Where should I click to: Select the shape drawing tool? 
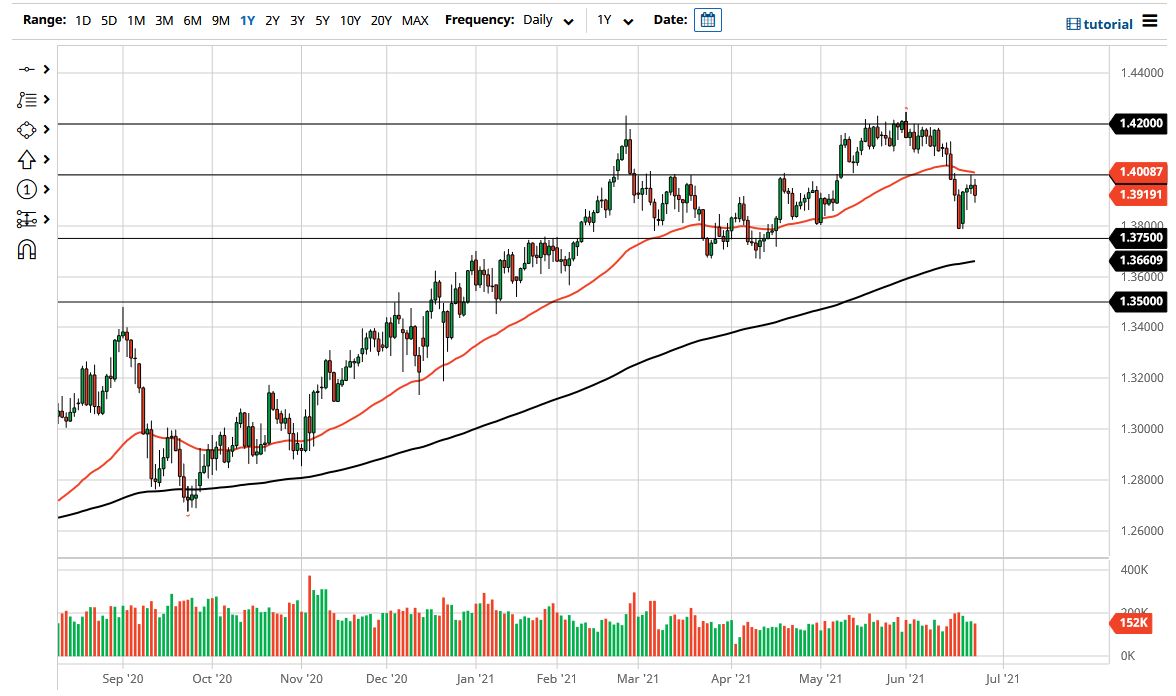click(28, 129)
